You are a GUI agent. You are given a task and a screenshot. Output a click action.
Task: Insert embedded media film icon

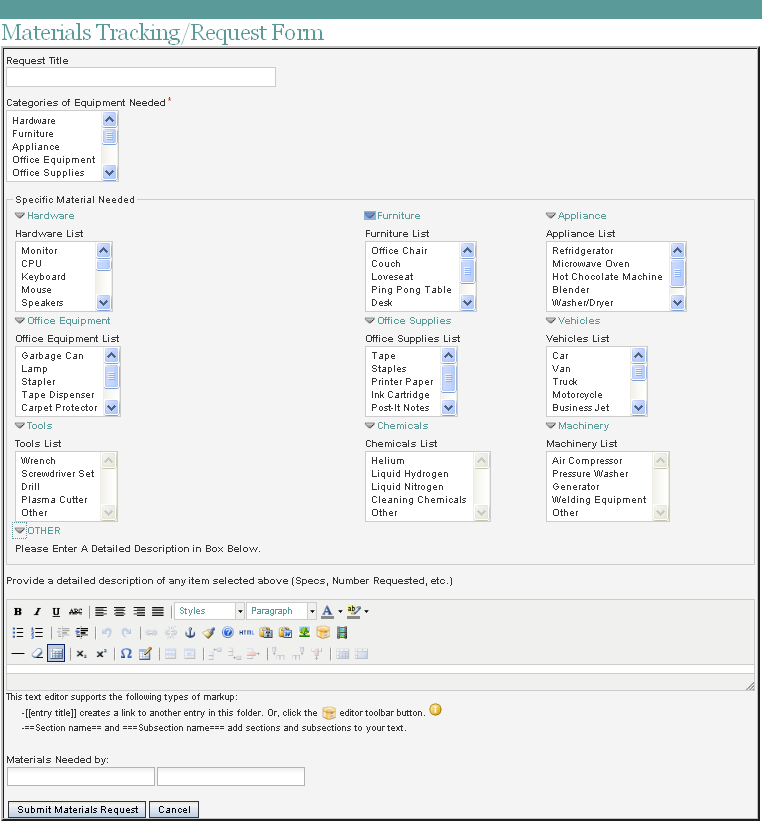342,633
